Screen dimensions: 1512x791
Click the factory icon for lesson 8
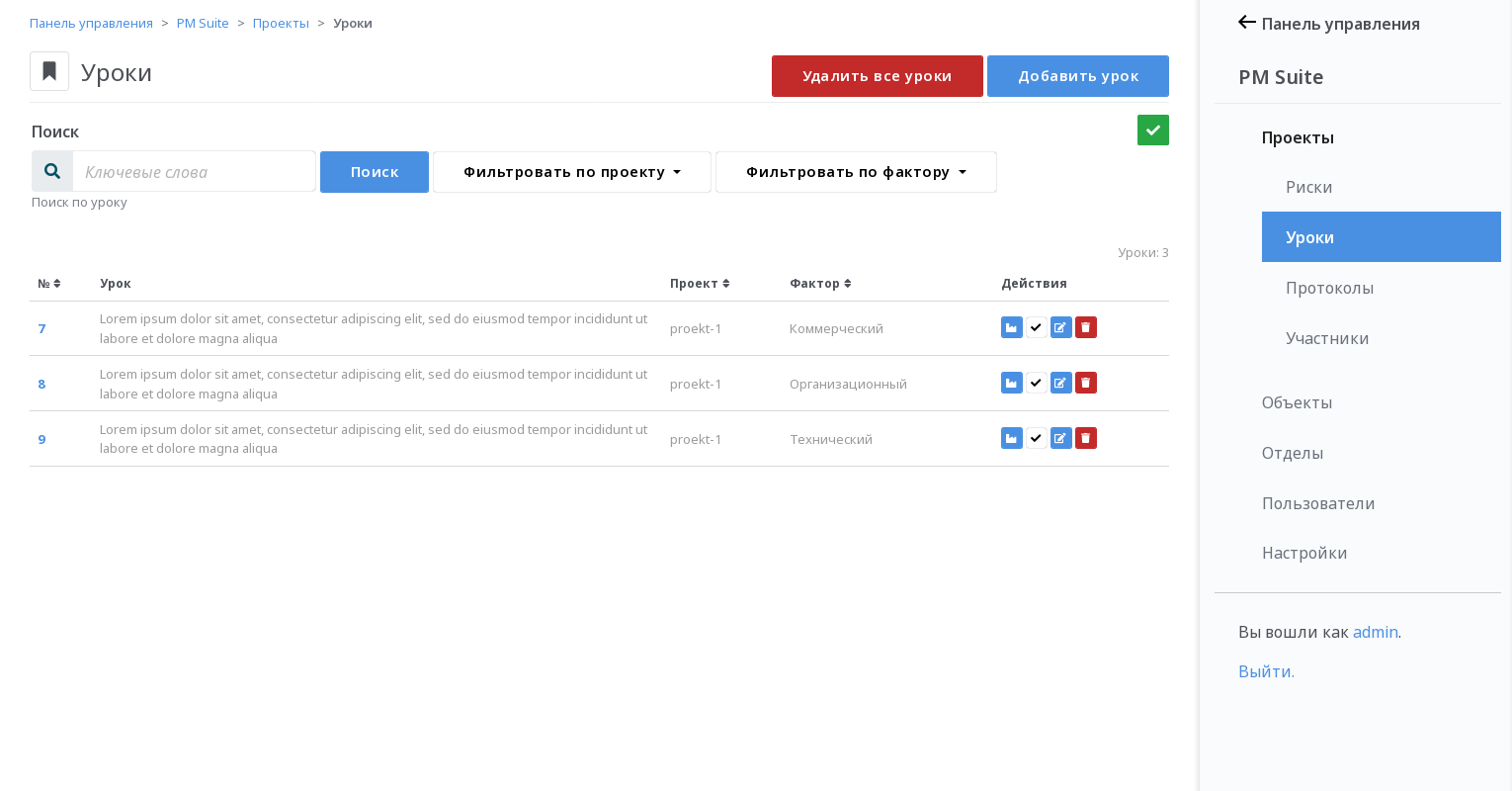click(1012, 383)
